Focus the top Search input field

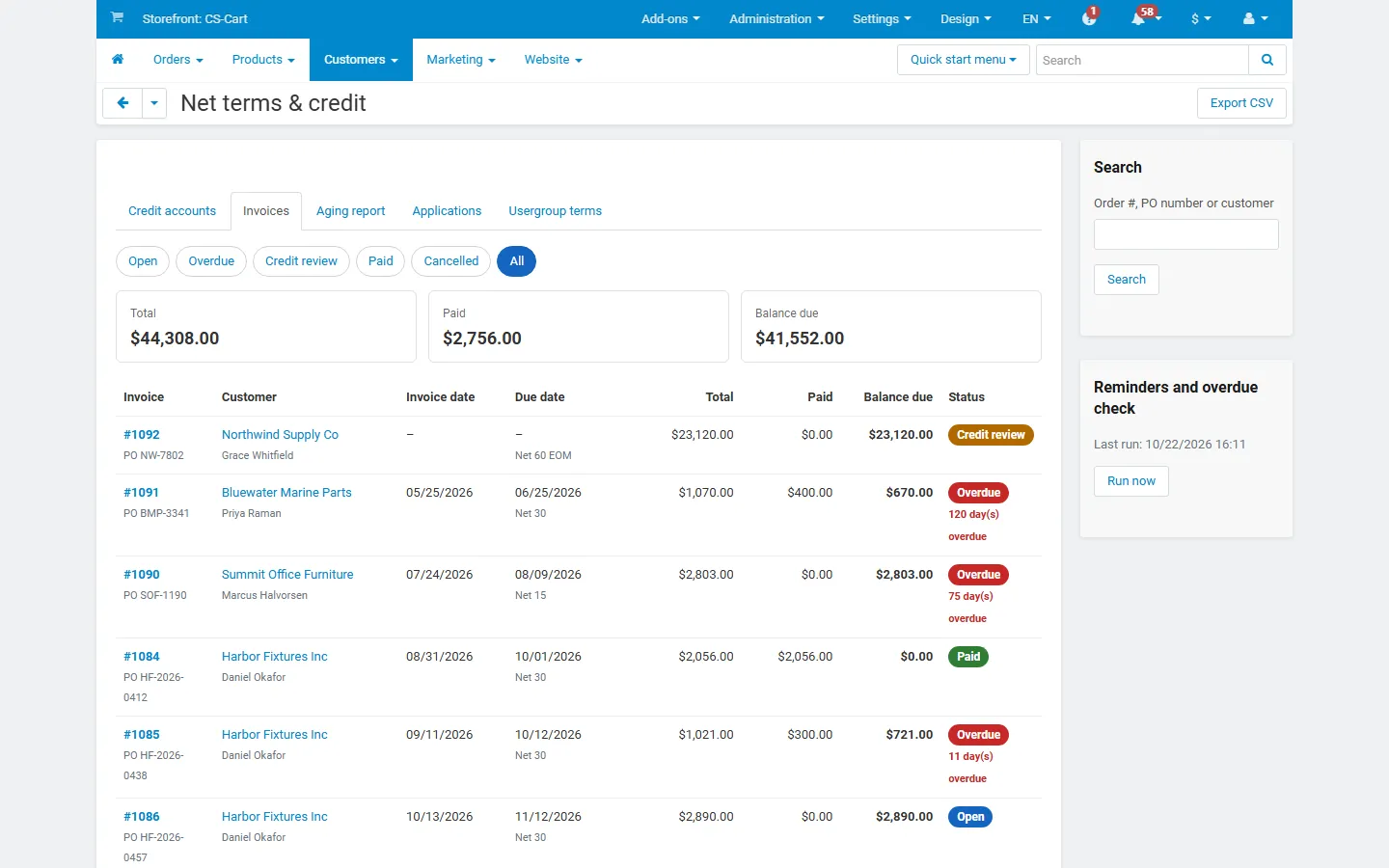click(1142, 60)
